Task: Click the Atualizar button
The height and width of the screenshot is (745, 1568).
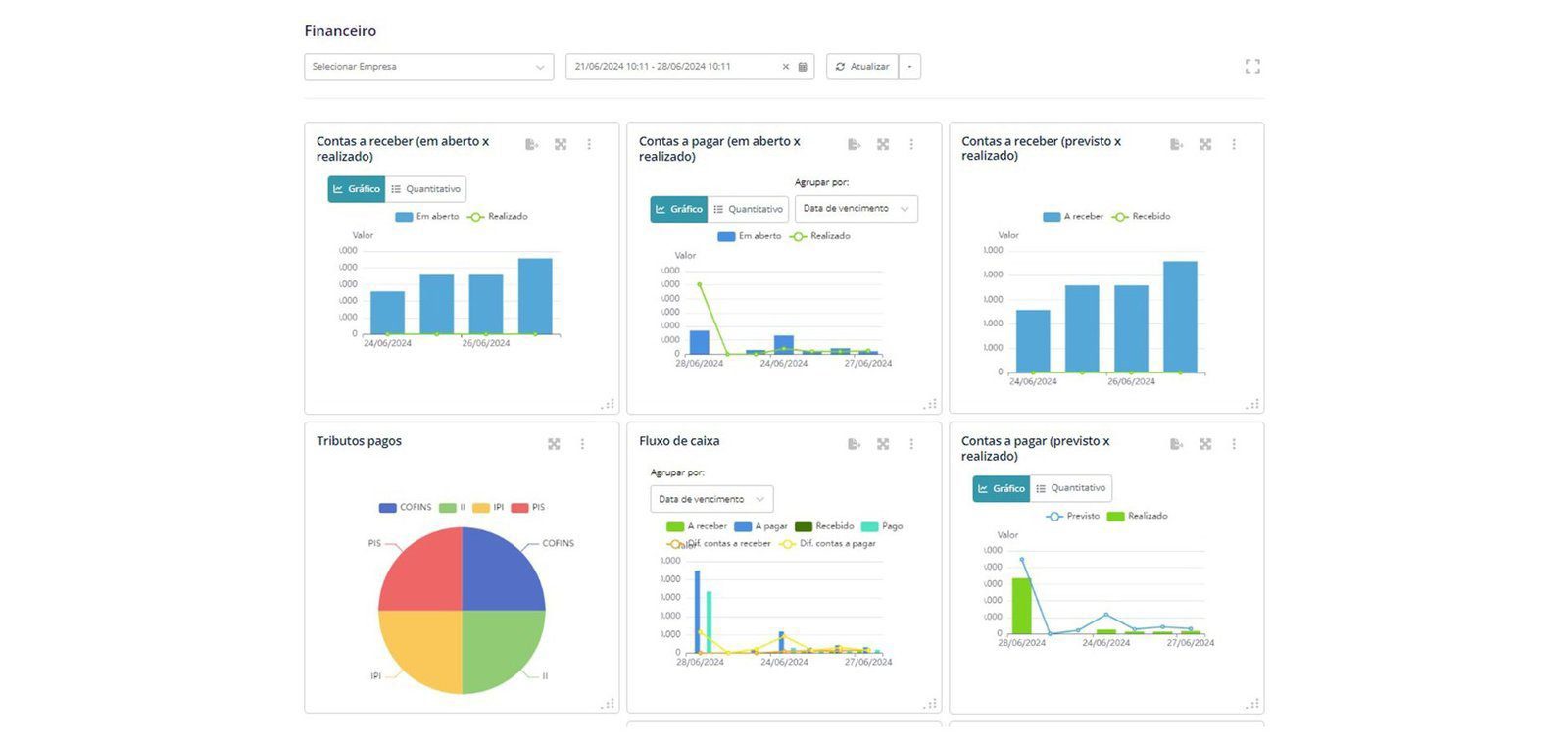Action: 862,67
